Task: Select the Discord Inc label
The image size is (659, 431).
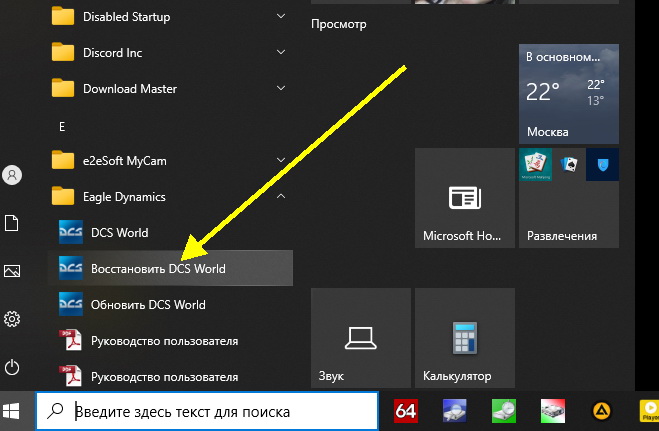Action: [x=112, y=53]
